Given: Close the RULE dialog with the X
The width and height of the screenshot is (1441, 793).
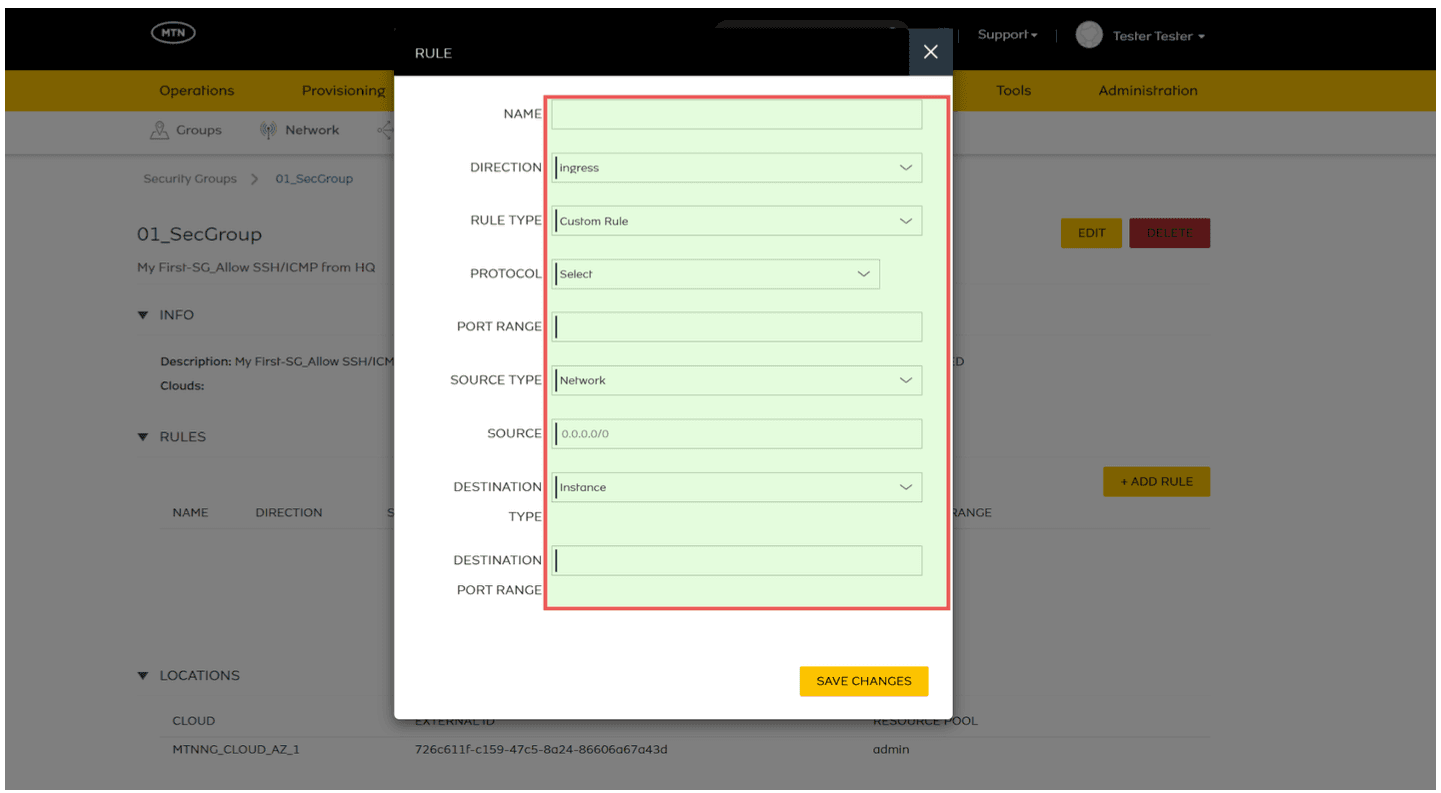Looking at the screenshot, I should click(x=931, y=52).
